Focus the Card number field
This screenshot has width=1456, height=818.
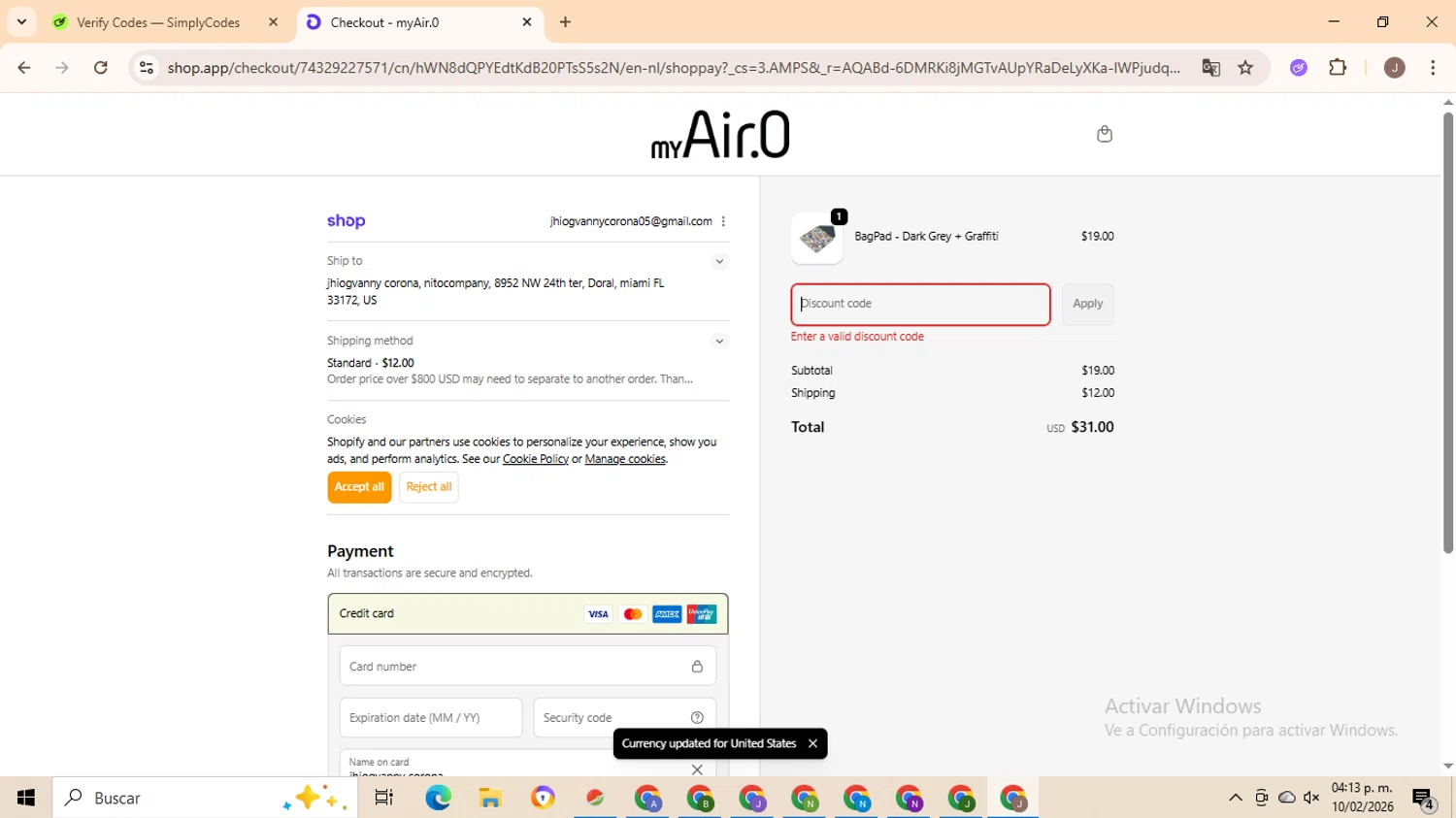click(x=528, y=667)
